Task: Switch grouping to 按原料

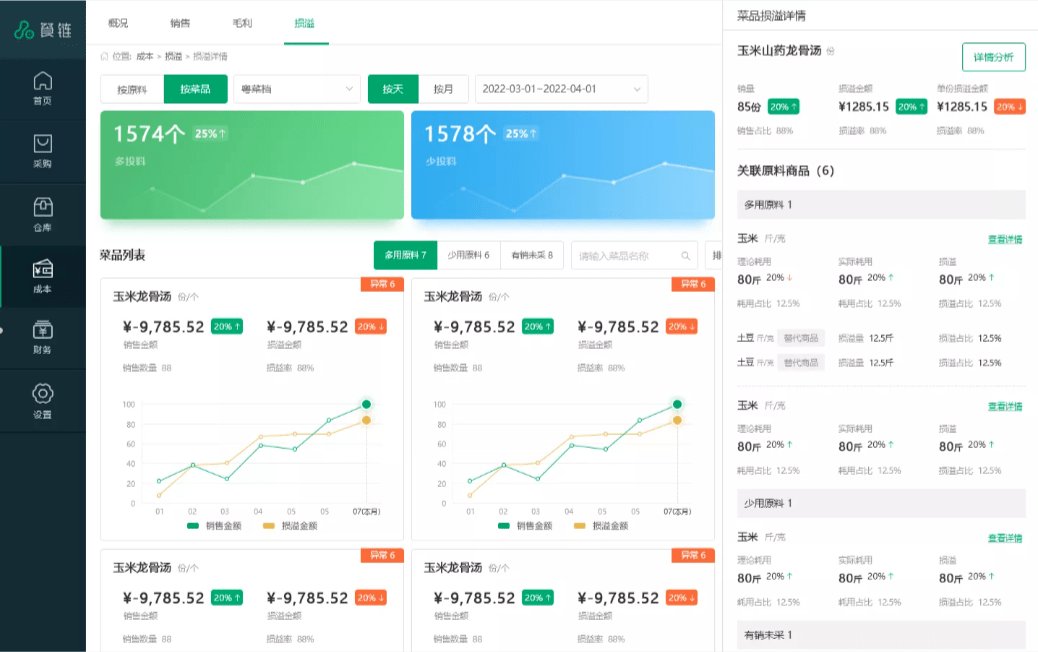Action: (132, 89)
